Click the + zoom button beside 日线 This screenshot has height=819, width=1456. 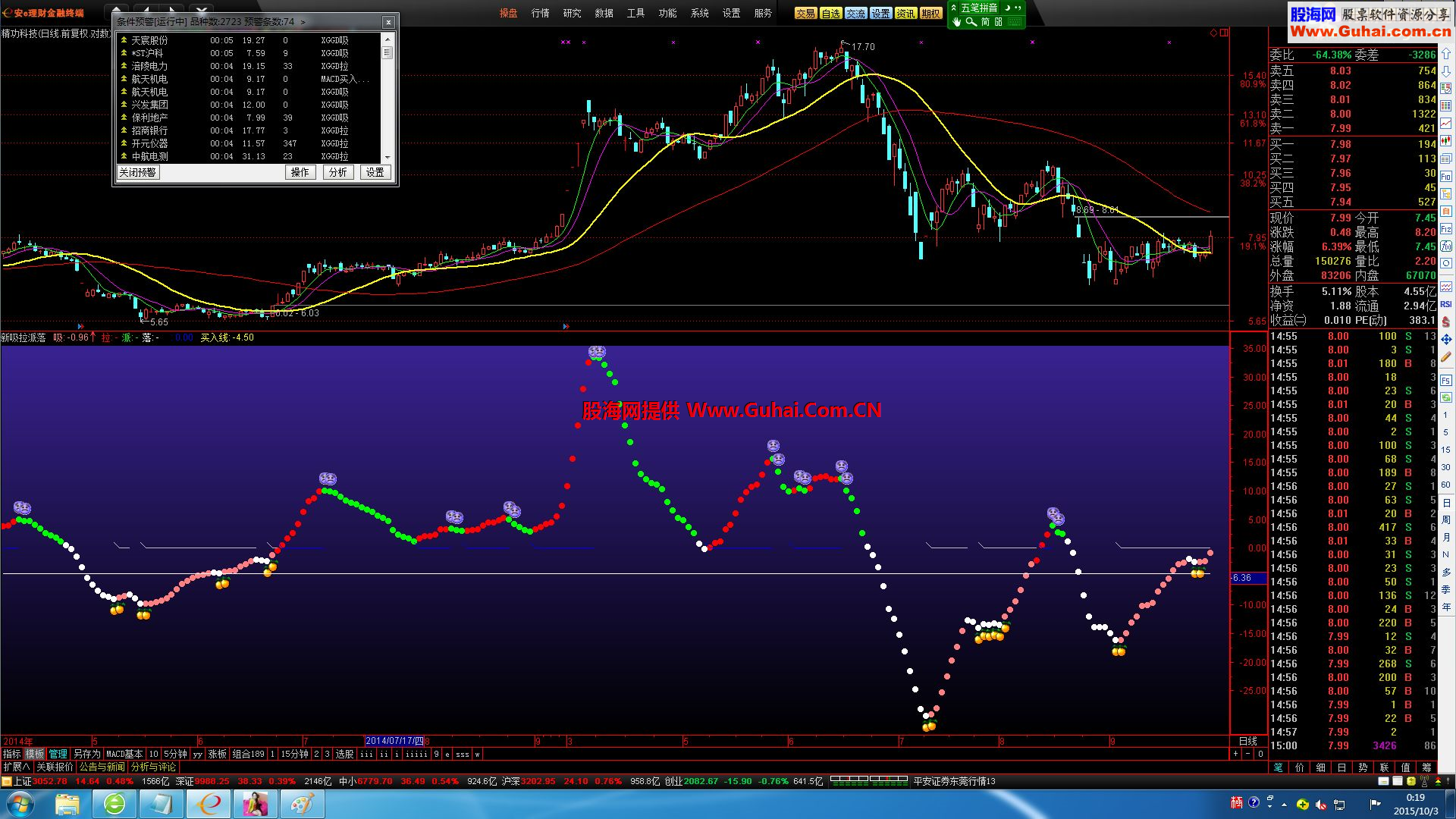pos(1235,754)
